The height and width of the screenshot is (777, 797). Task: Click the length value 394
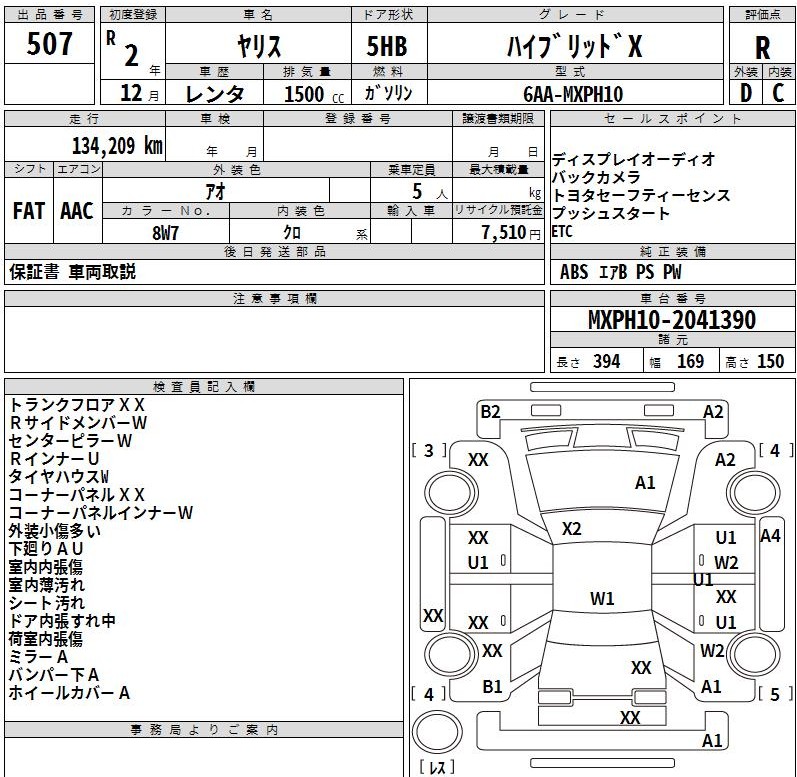[x=606, y=361]
